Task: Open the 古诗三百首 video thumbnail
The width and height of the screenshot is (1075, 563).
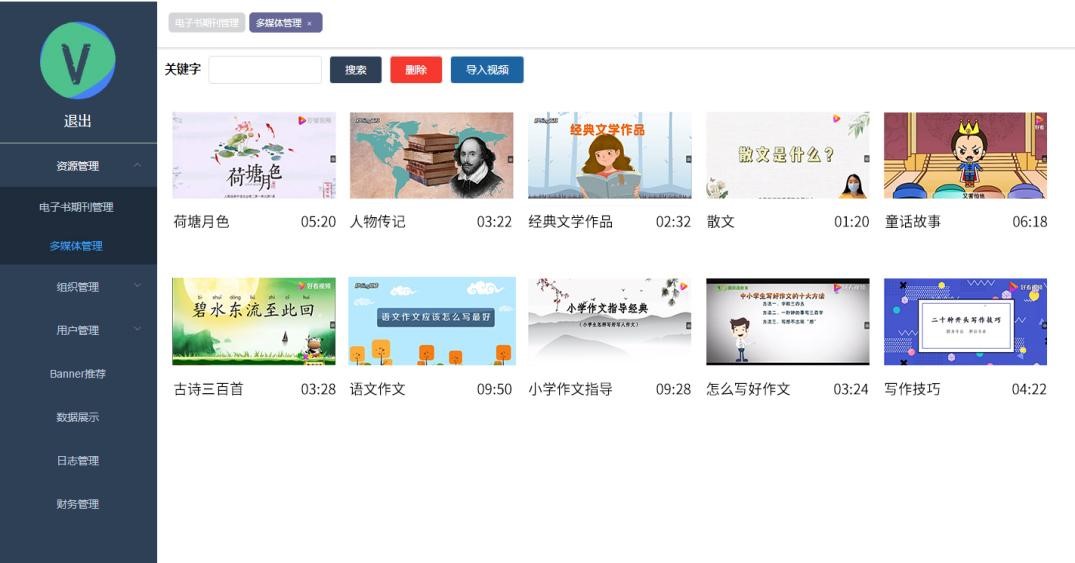Action: tap(254, 321)
